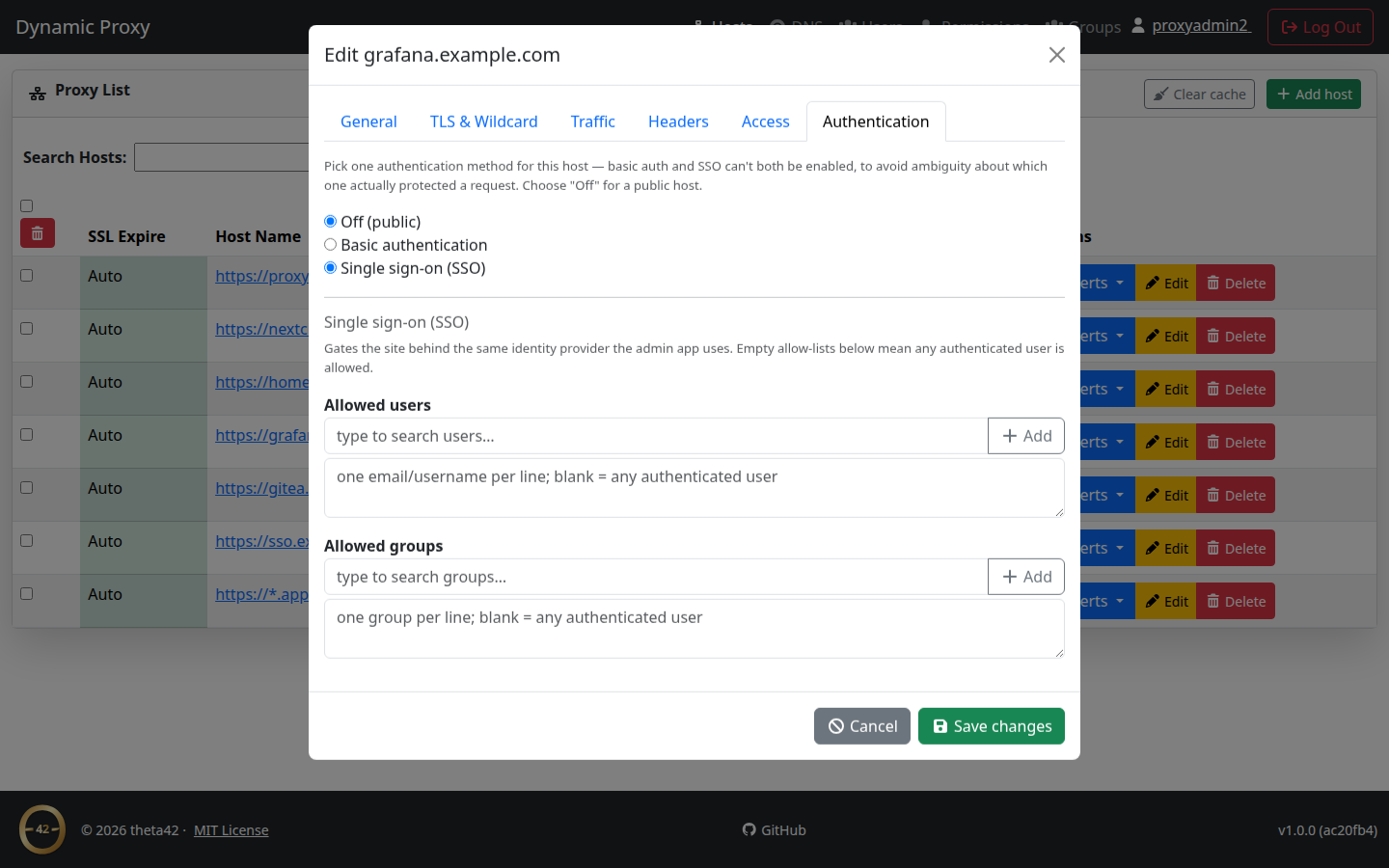
Task: Add the searched group to Allowed groups
Action: point(1026,577)
